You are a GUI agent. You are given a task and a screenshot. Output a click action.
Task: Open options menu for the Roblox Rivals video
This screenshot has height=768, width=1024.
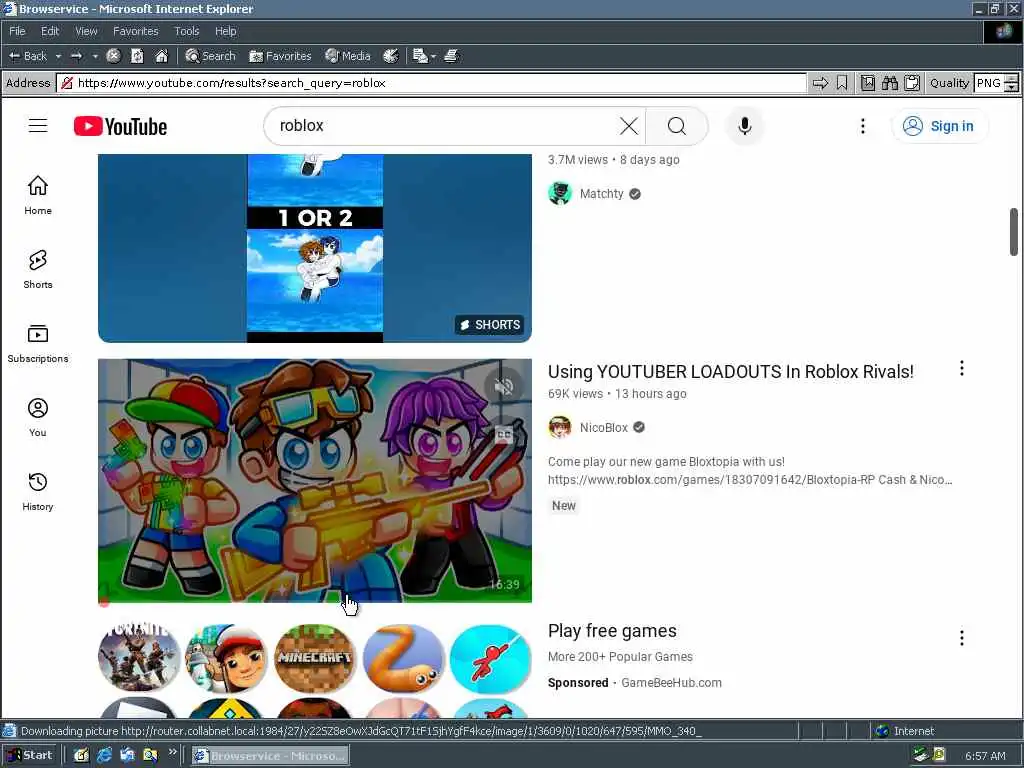961,368
